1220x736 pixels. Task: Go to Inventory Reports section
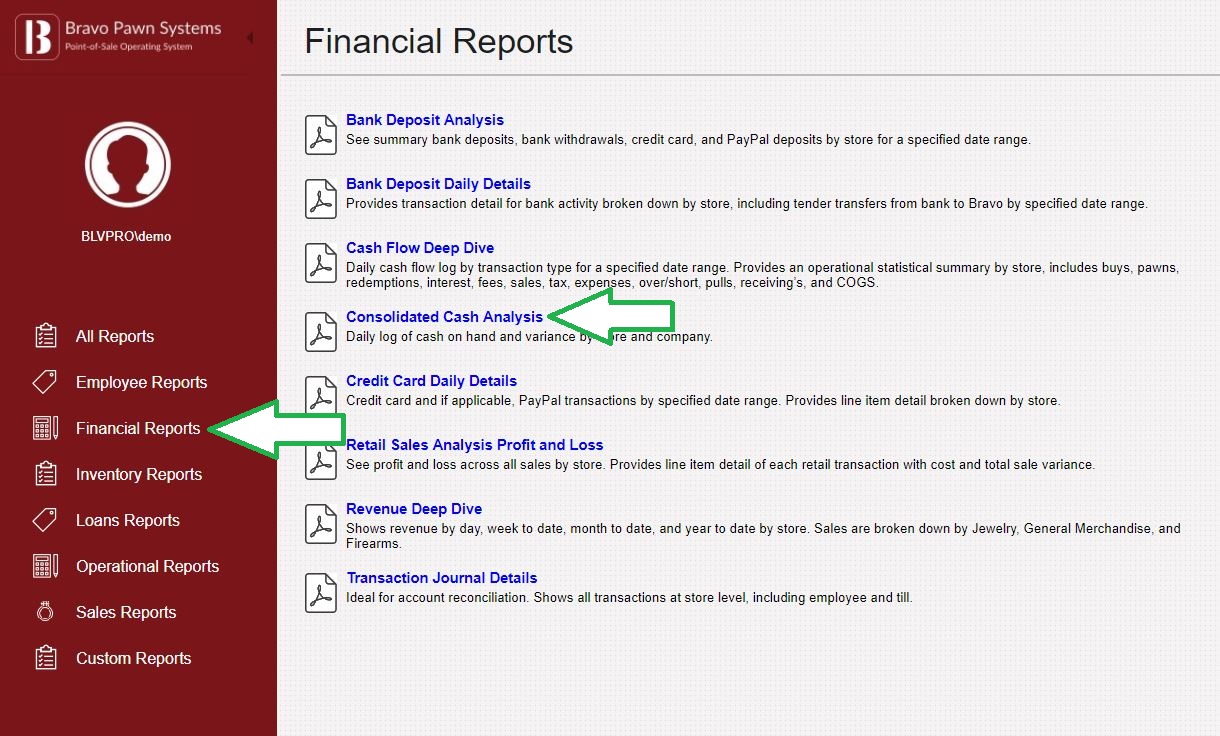[139, 474]
